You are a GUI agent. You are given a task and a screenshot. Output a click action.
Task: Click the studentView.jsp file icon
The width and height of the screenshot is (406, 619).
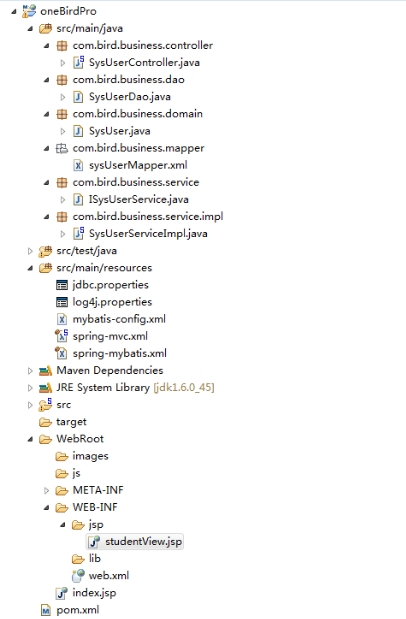[94, 542]
